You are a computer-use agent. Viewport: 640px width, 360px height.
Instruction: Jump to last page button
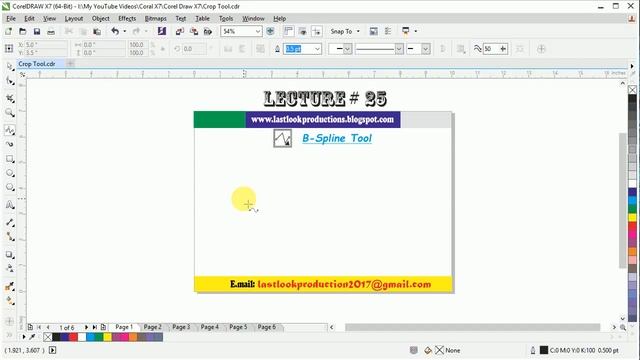tap(94, 327)
